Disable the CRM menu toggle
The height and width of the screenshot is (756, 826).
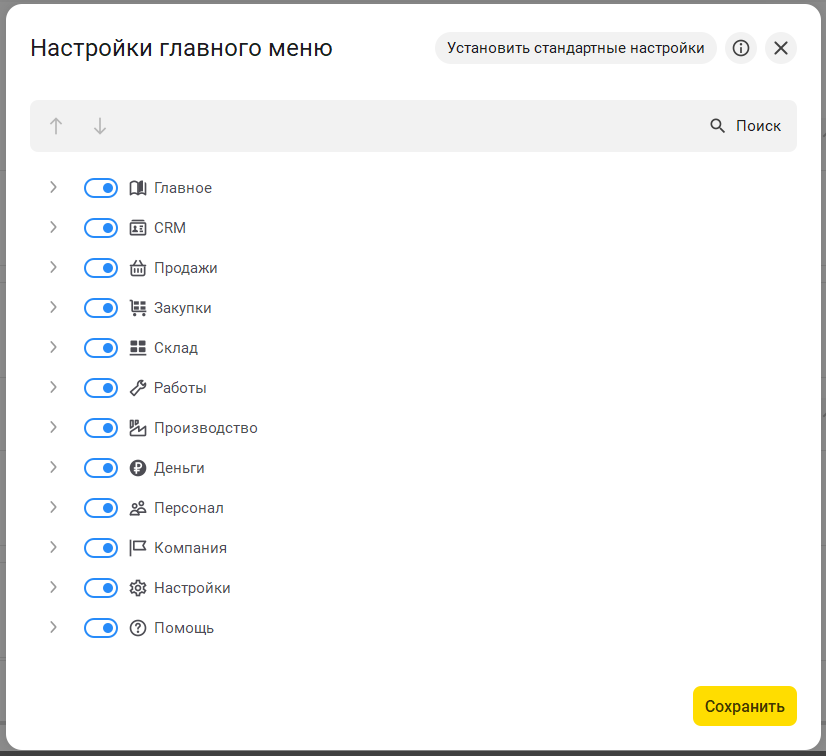(x=101, y=228)
